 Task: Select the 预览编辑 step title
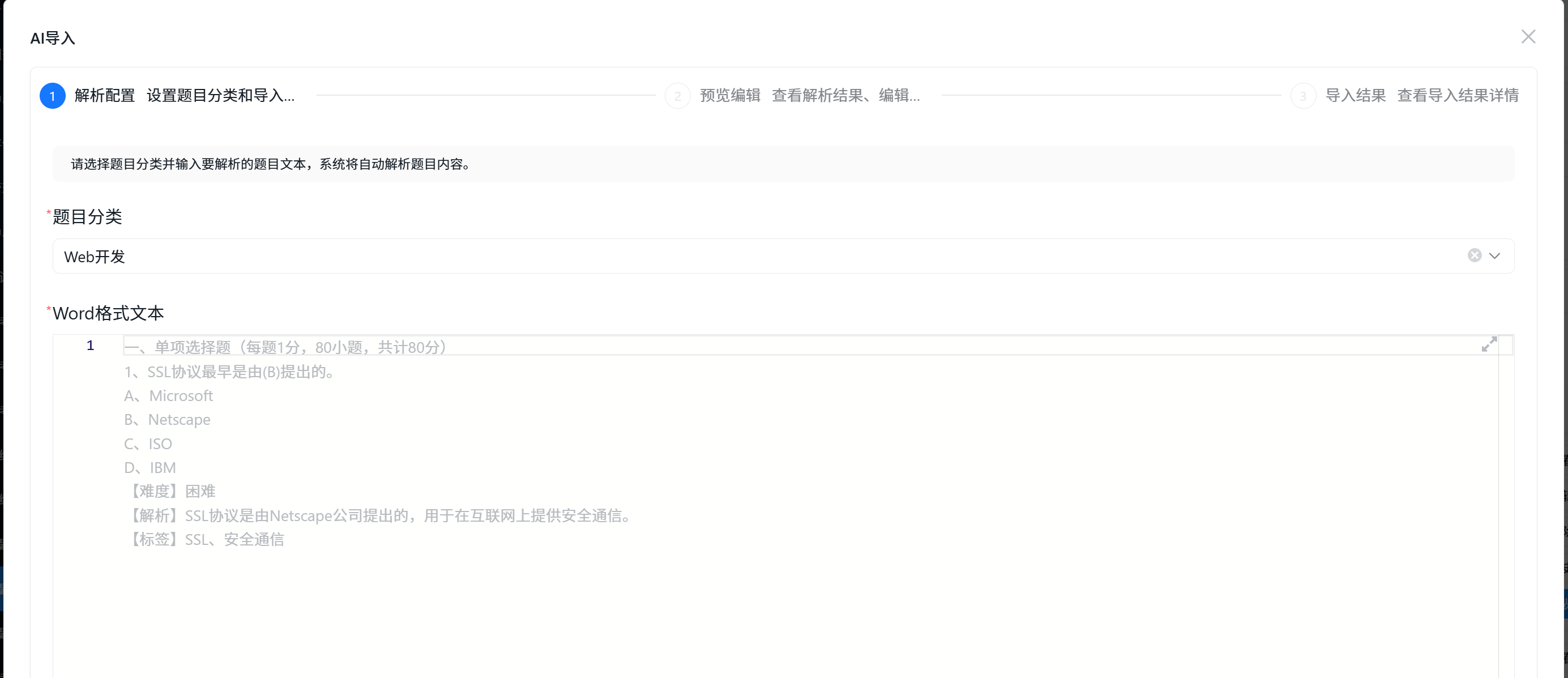click(730, 96)
